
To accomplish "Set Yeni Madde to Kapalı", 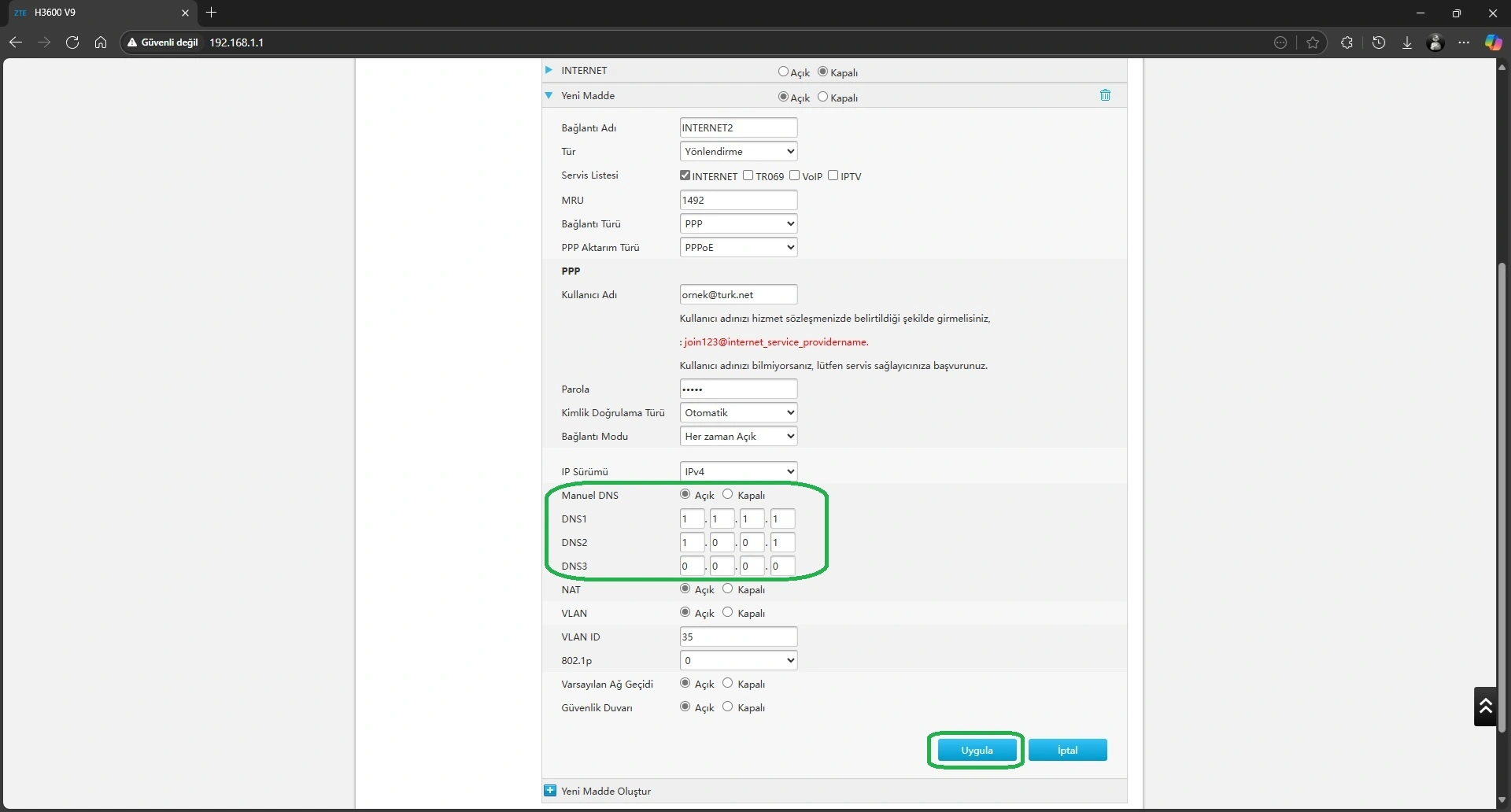I will [823, 97].
